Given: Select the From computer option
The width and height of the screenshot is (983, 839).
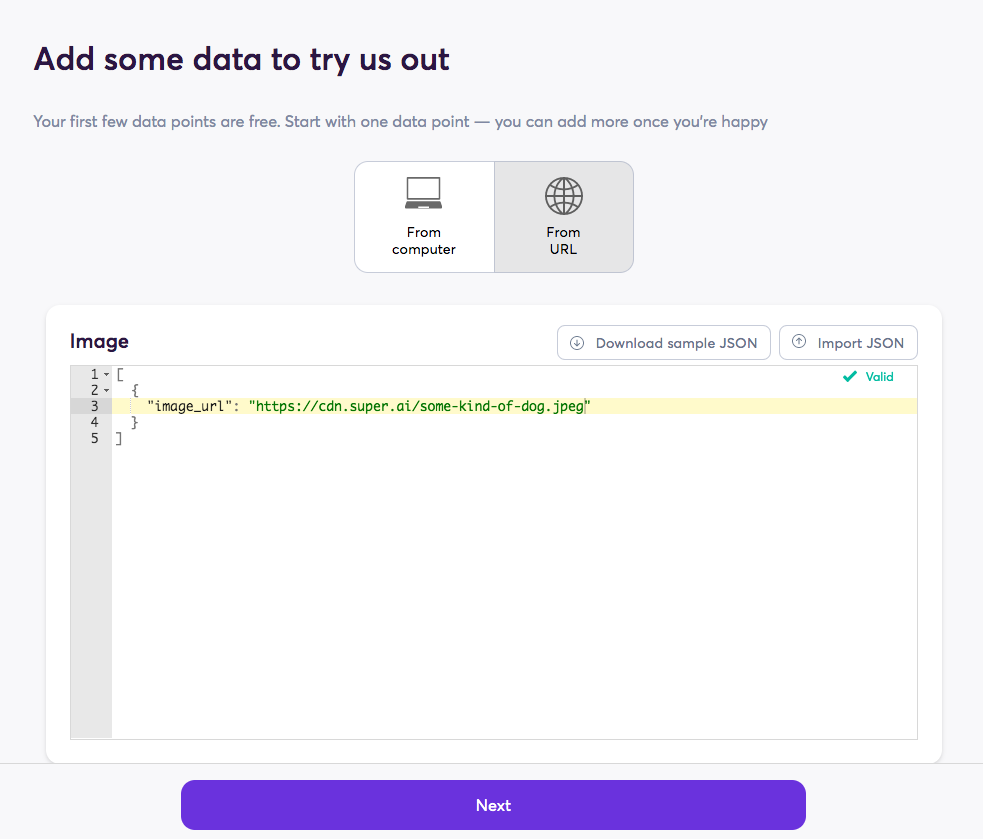Looking at the screenshot, I should pyautogui.click(x=424, y=217).
